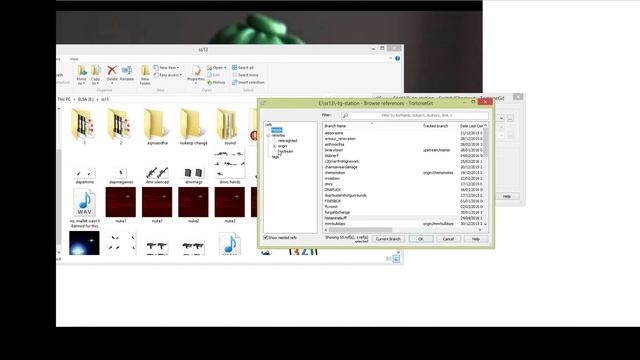Click the Edit item in Explorer ribbon

(214, 75)
